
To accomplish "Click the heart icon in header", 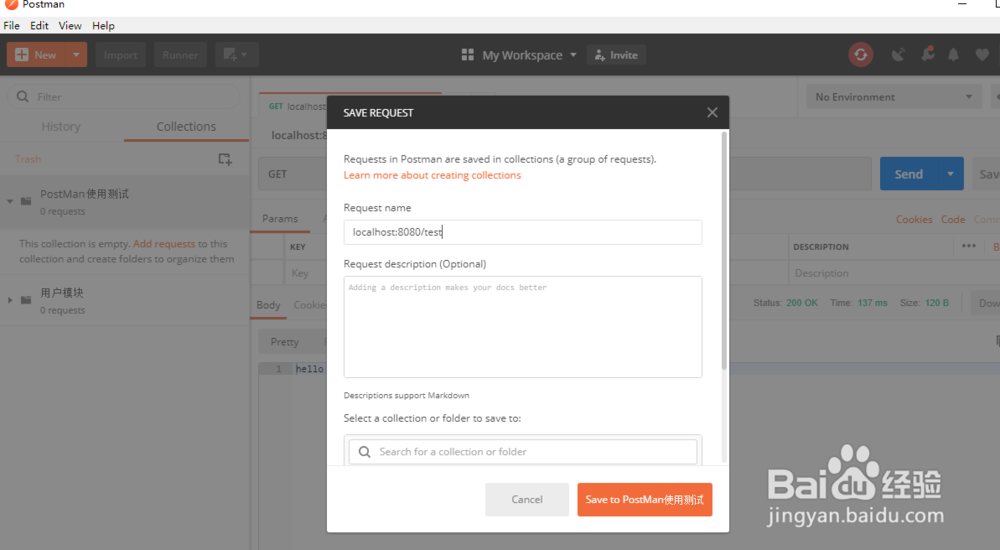I will pos(982,55).
